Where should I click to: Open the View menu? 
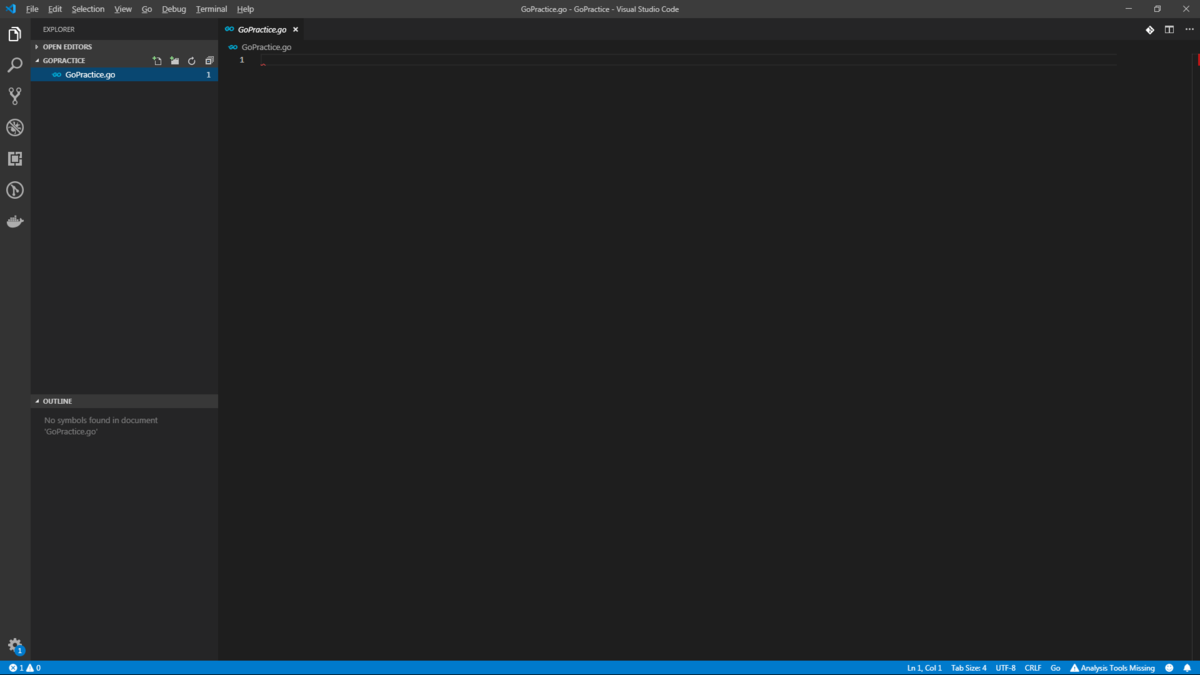pos(123,9)
